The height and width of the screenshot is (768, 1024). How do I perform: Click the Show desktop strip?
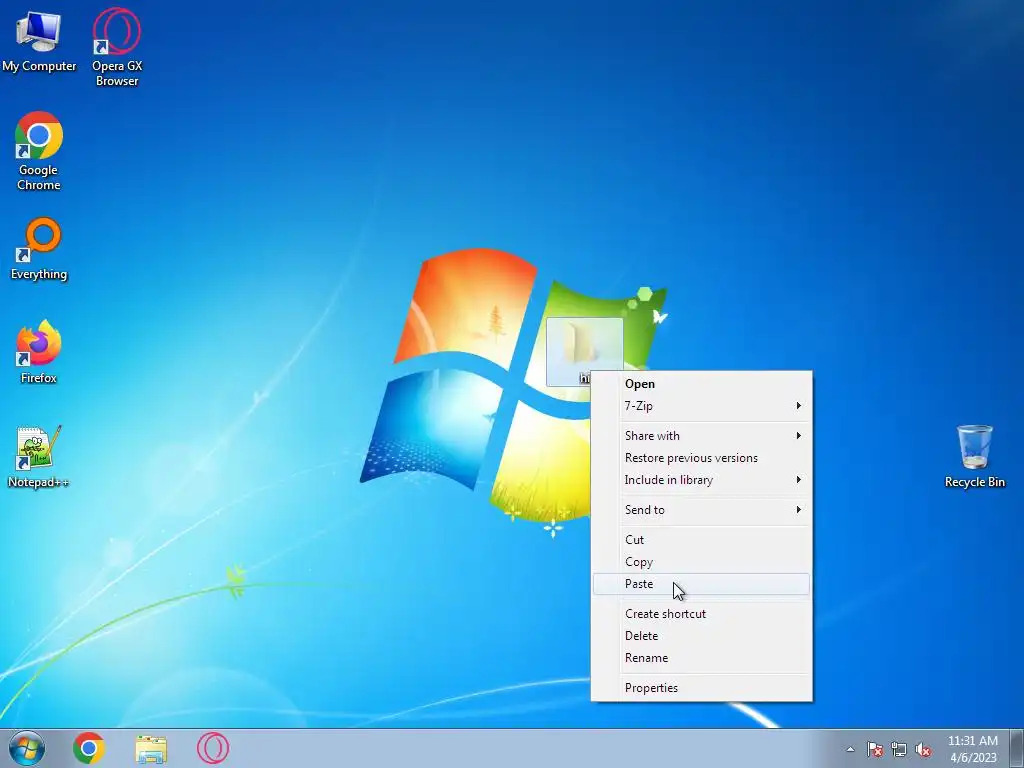coord(1017,748)
